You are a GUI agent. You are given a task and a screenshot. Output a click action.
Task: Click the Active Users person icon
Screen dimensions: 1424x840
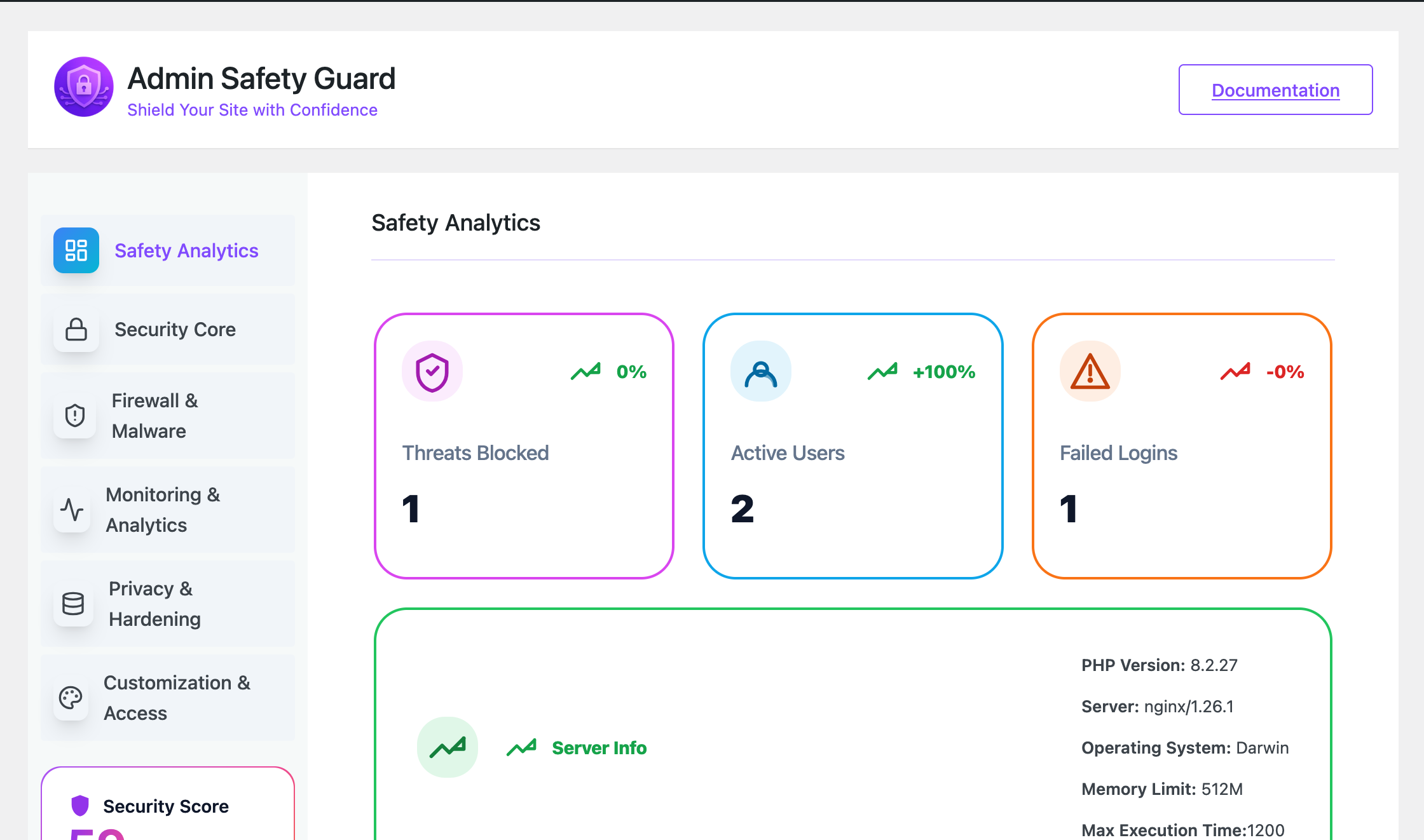(x=761, y=371)
